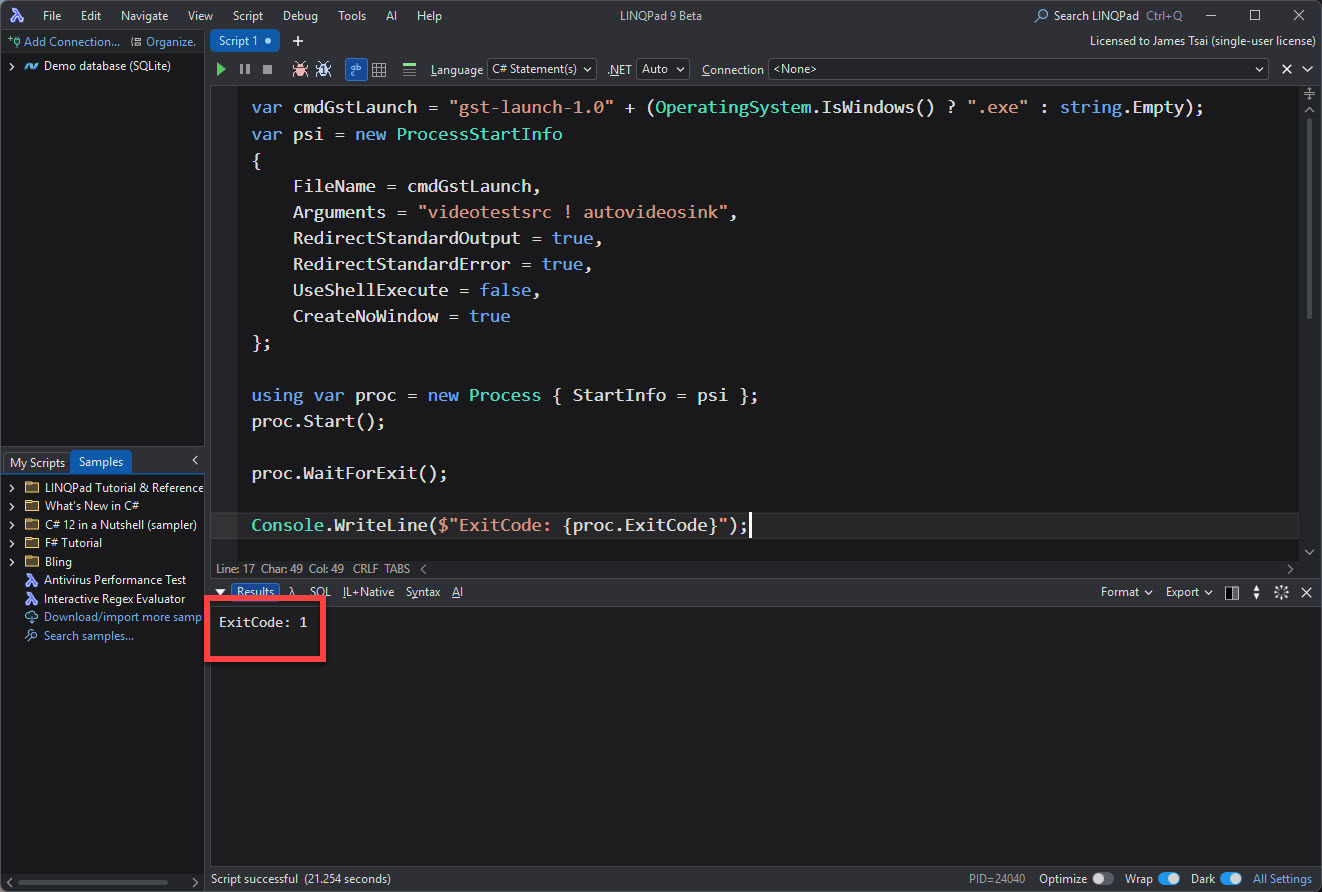The image size is (1322, 892).
Task: Show the lambda output tab
Action: tap(292, 592)
